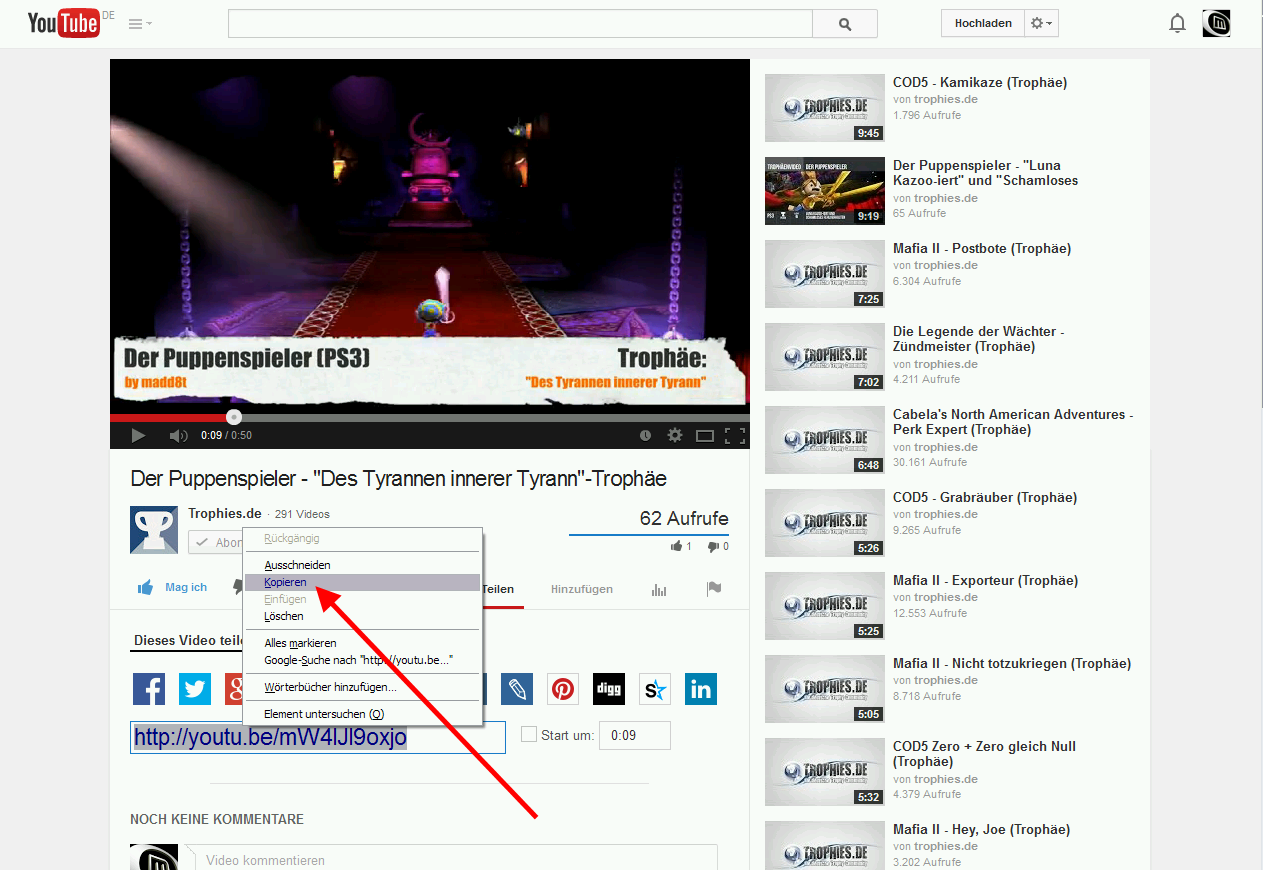1263x870 pixels.
Task: Open the player quality settings gear
Action: coord(674,435)
